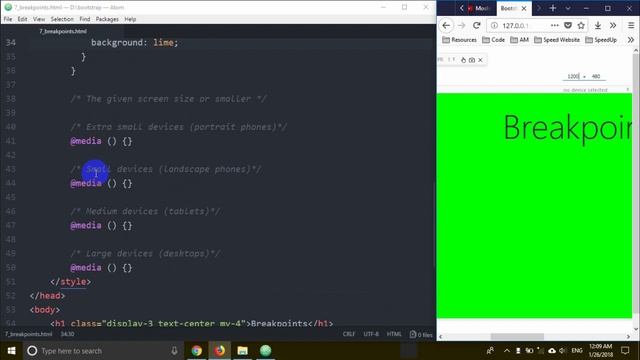This screenshot has width=640, height=360.
Task: Open SpeedUp bookmark folder
Action: [x=601, y=40]
